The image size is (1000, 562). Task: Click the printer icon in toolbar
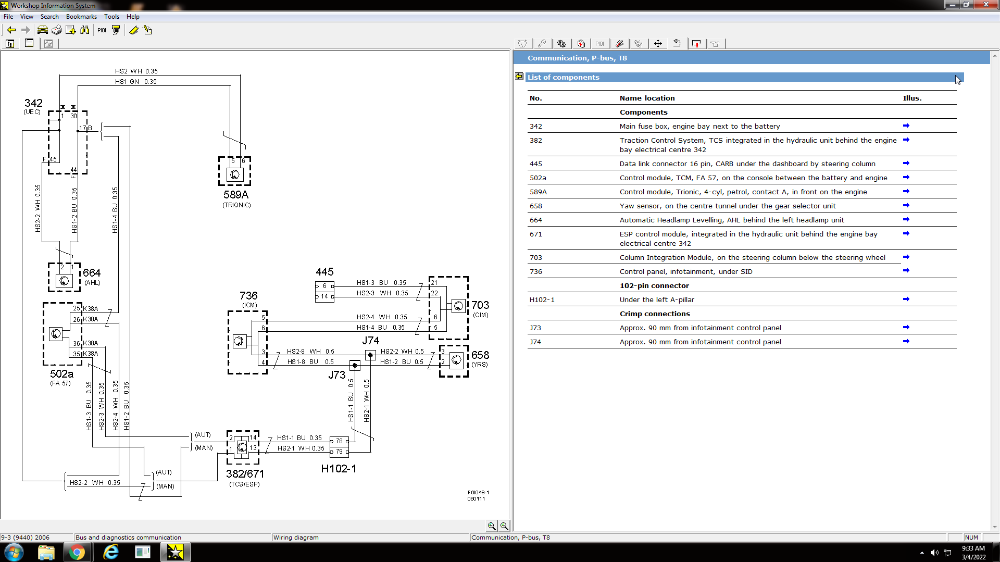click(x=58, y=30)
